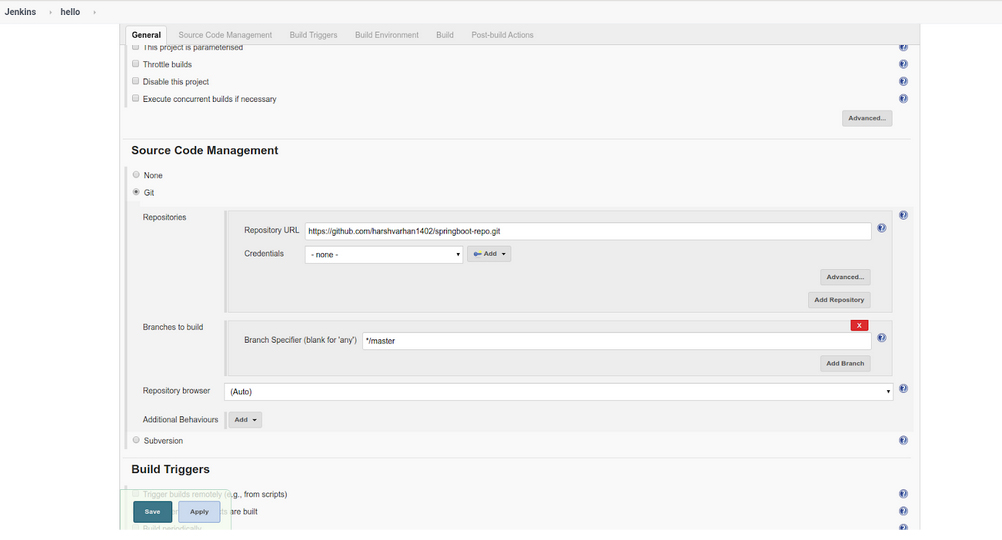Expand the Repository browser dropdown
The image size is (1002, 540).
(x=558, y=392)
